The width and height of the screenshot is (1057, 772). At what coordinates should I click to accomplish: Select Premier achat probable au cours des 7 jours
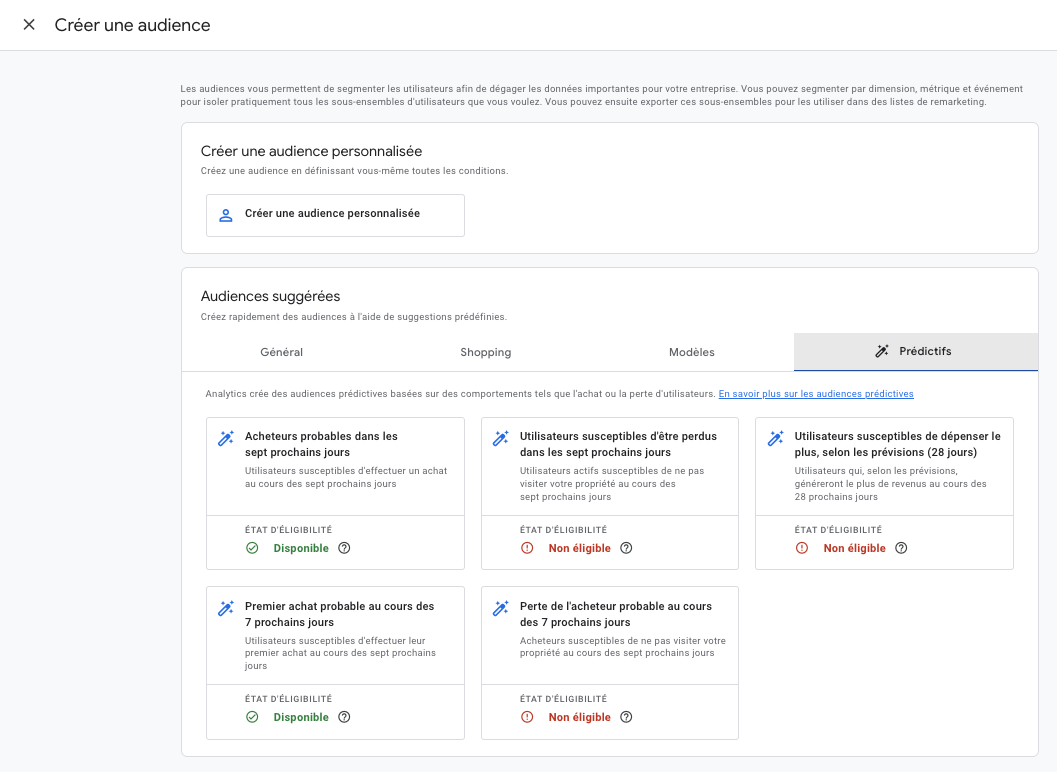point(335,632)
